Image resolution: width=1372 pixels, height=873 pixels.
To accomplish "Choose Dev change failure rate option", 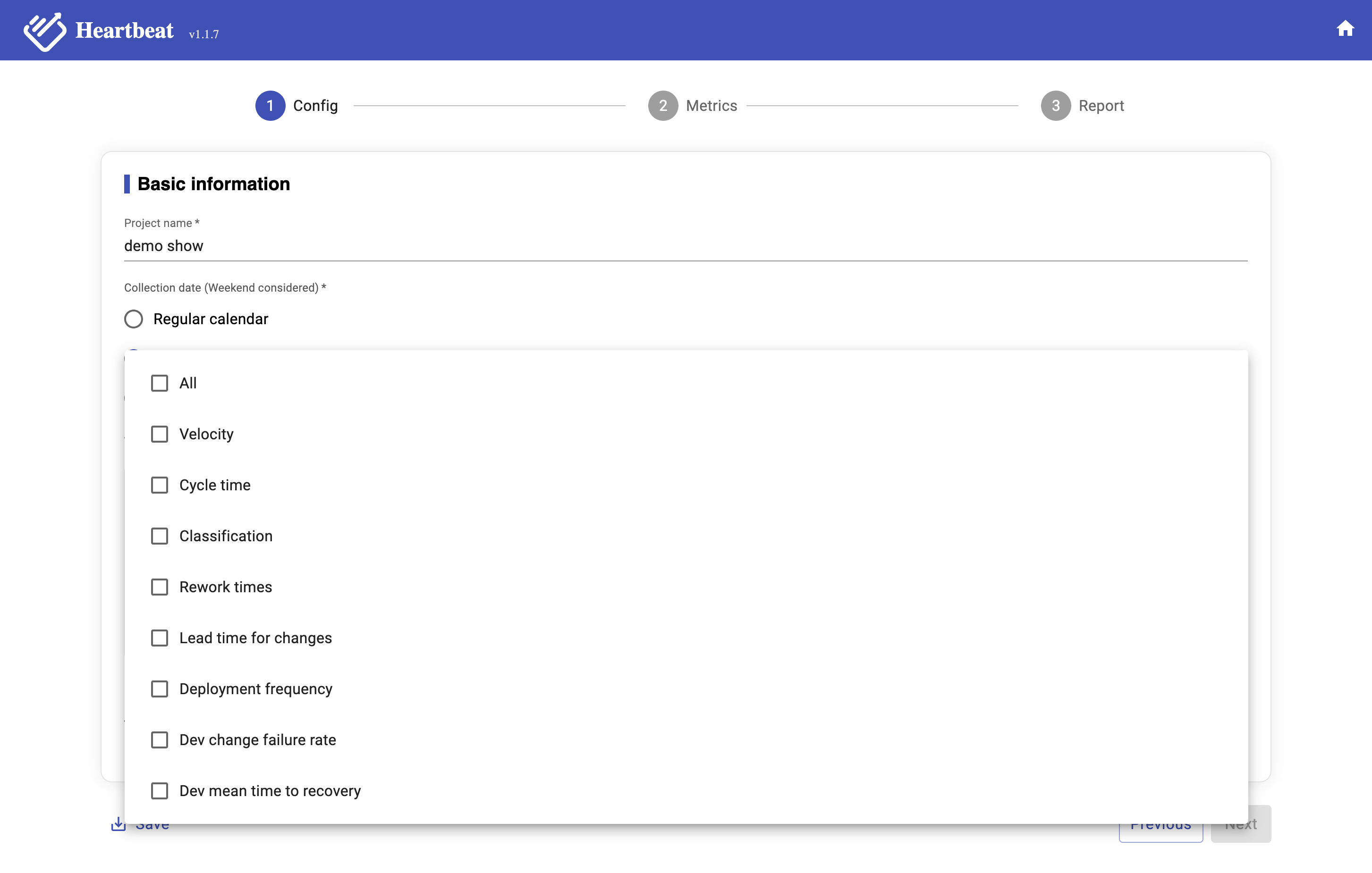I will coord(257,740).
